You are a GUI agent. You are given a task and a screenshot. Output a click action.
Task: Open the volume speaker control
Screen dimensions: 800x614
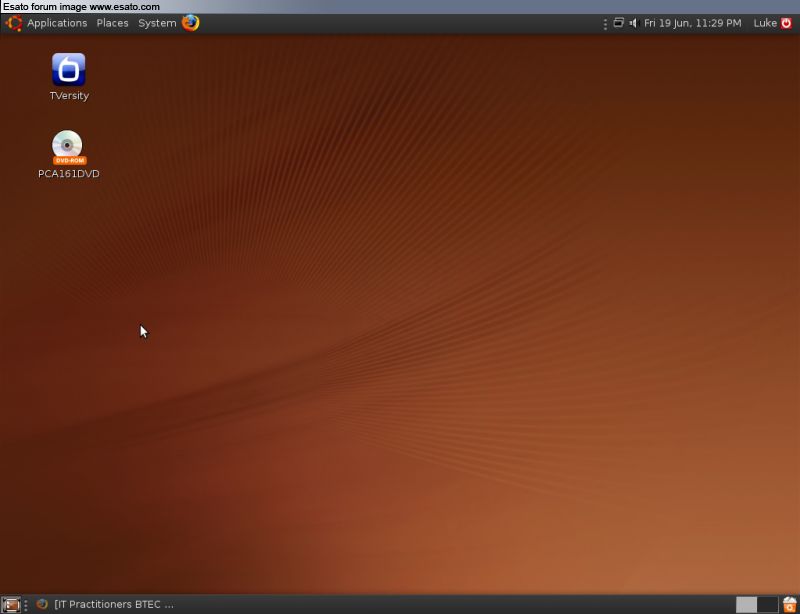(633, 23)
